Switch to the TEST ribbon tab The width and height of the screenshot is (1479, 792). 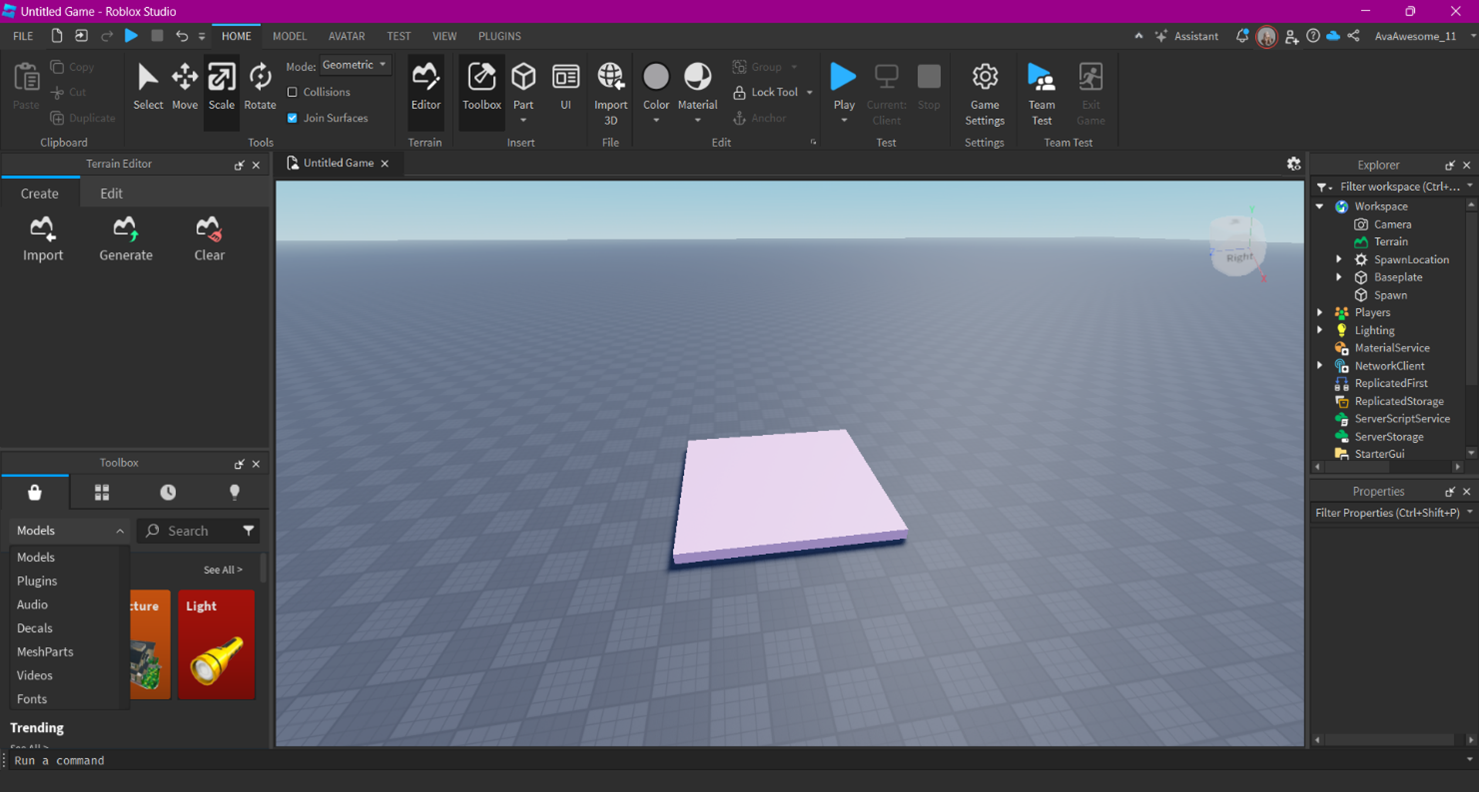[x=399, y=36]
